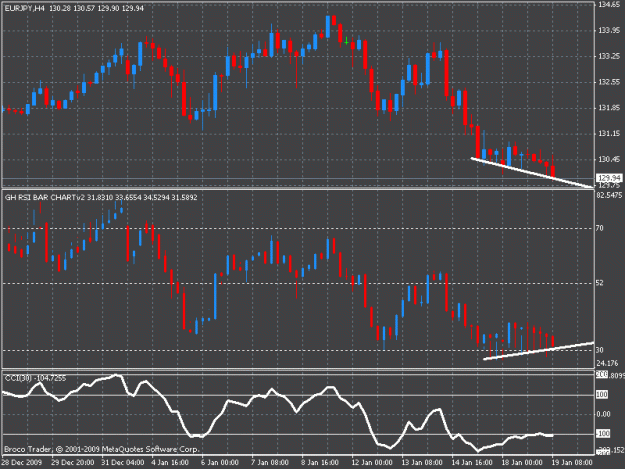Click the RSI level 70 axis label
Screen dimensions: 625x469
[x=600, y=228]
